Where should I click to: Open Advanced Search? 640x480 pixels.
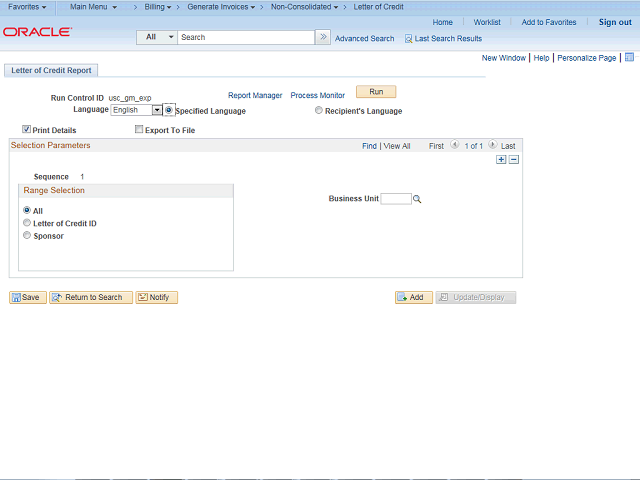pos(364,39)
